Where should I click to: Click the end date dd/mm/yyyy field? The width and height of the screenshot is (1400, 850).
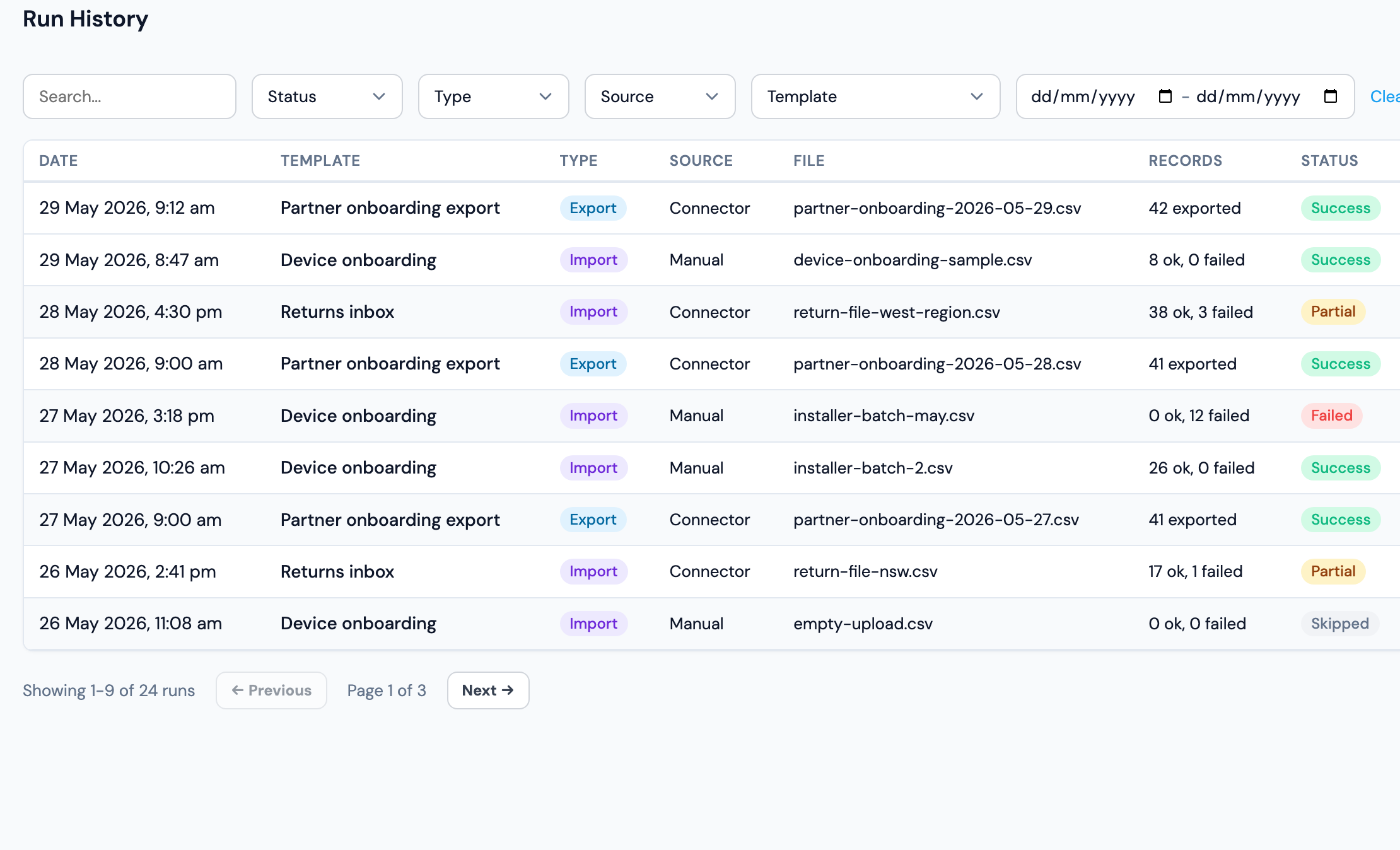click(x=1248, y=96)
